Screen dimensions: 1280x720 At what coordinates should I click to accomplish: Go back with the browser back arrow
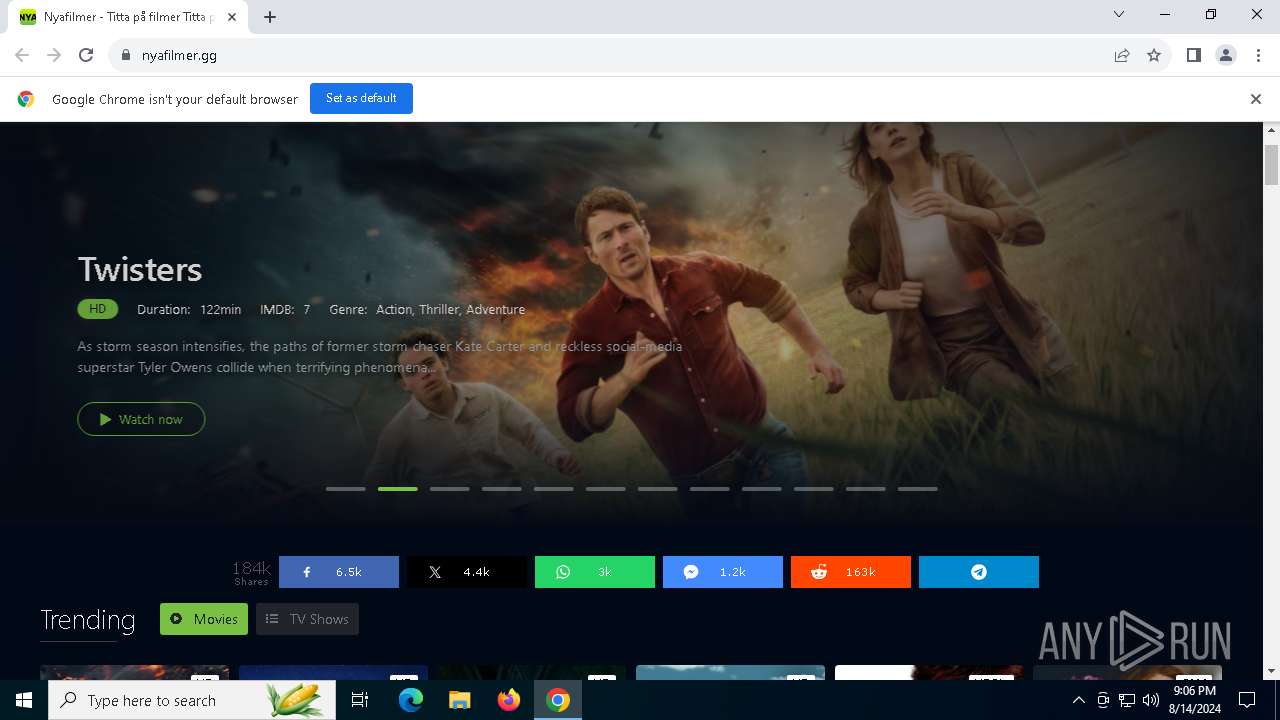tap(22, 56)
